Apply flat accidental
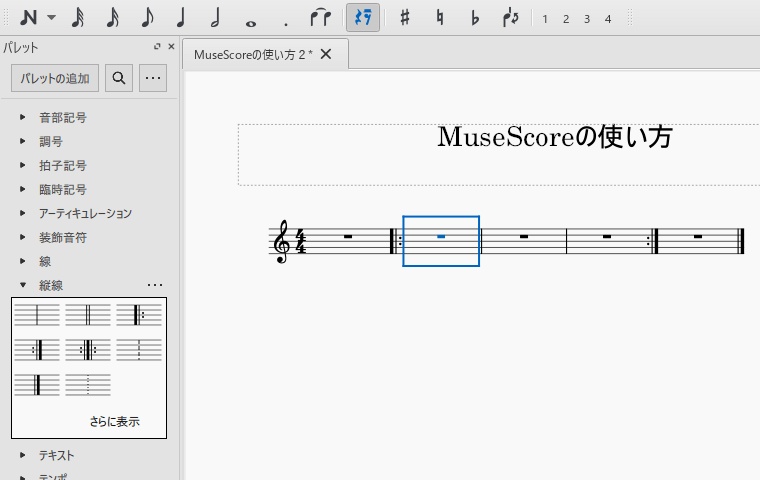Image resolution: width=760 pixels, height=480 pixels. click(x=475, y=18)
